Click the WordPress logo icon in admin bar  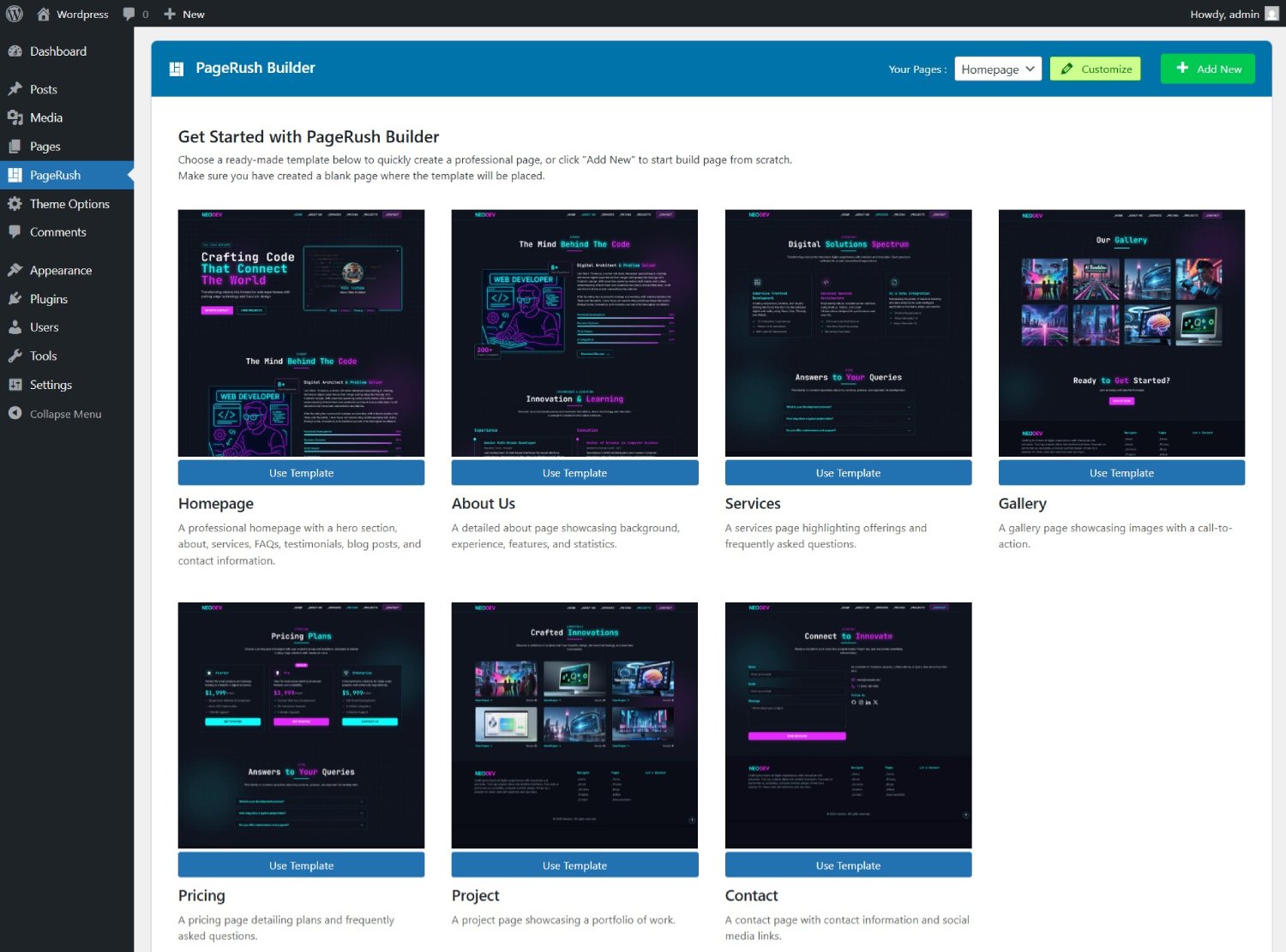pyautogui.click(x=15, y=14)
